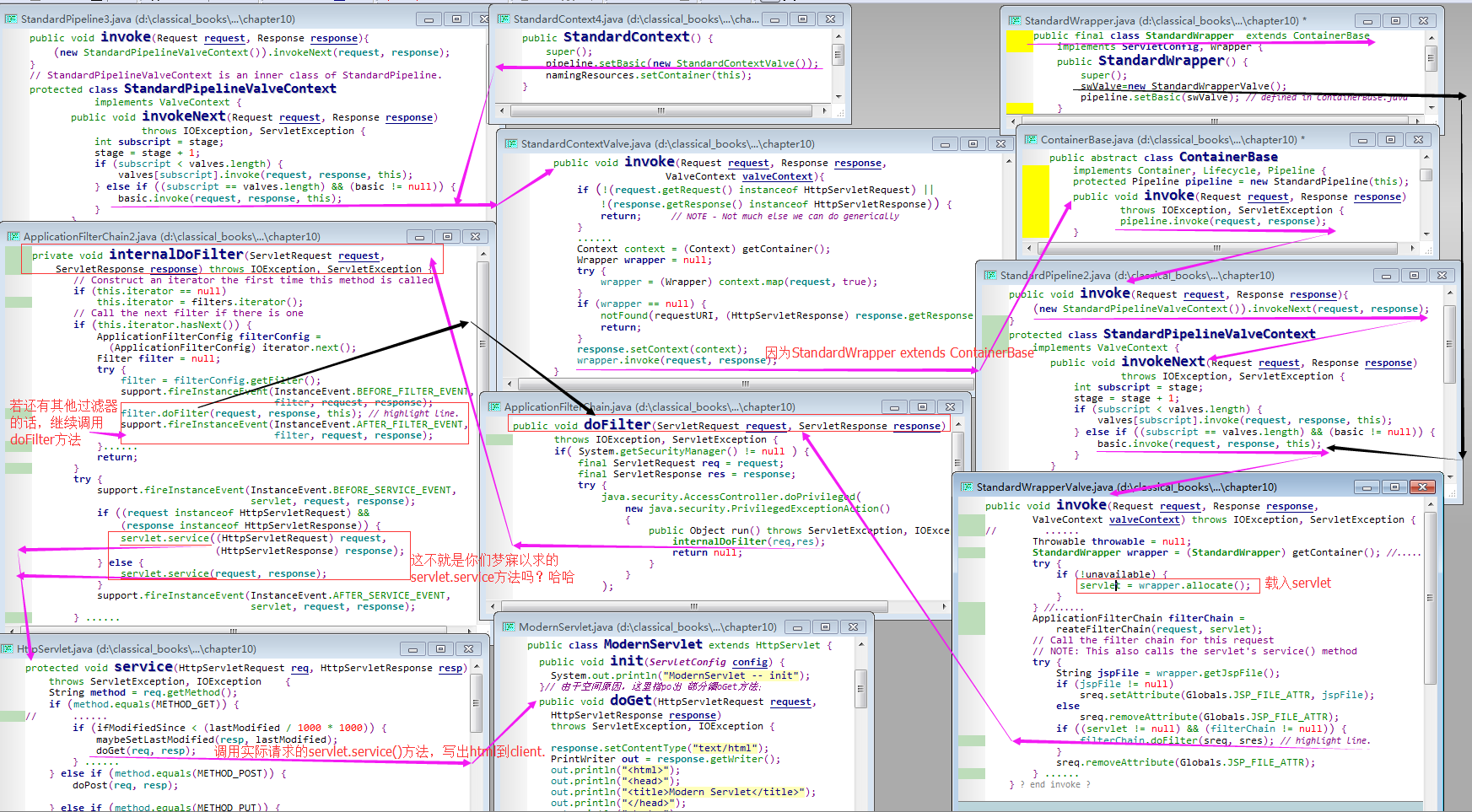This screenshot has height=812, width=1472.
Task: Click scroll-down arrow in ContainerBase.java window
Action: point(1426,234)
